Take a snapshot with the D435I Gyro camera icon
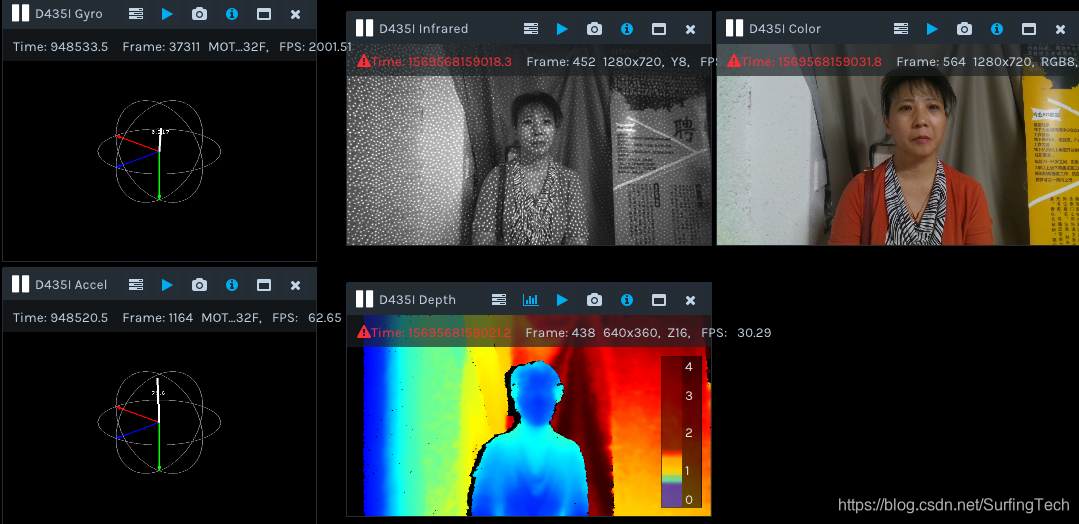The width and height of the screenshot is (1079, 524). pos(200,14)
